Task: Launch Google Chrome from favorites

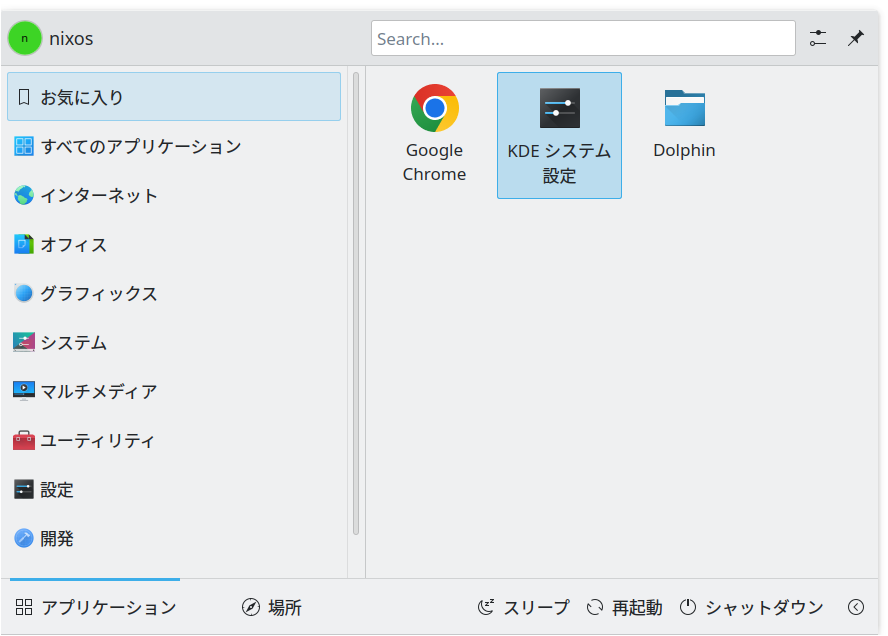Action: [434, 135]
